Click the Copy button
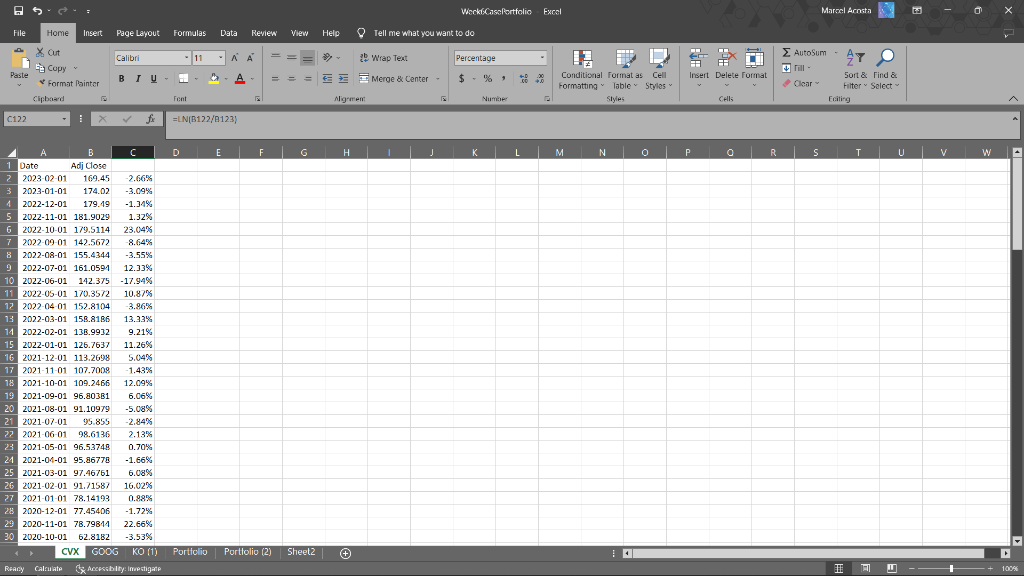This screenshot has height=576, width=1024. 52,68
